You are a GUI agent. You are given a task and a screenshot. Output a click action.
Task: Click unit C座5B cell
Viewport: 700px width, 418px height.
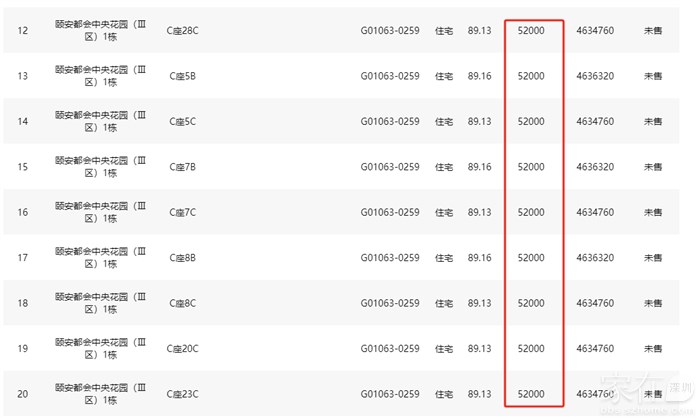coord(181,76)
